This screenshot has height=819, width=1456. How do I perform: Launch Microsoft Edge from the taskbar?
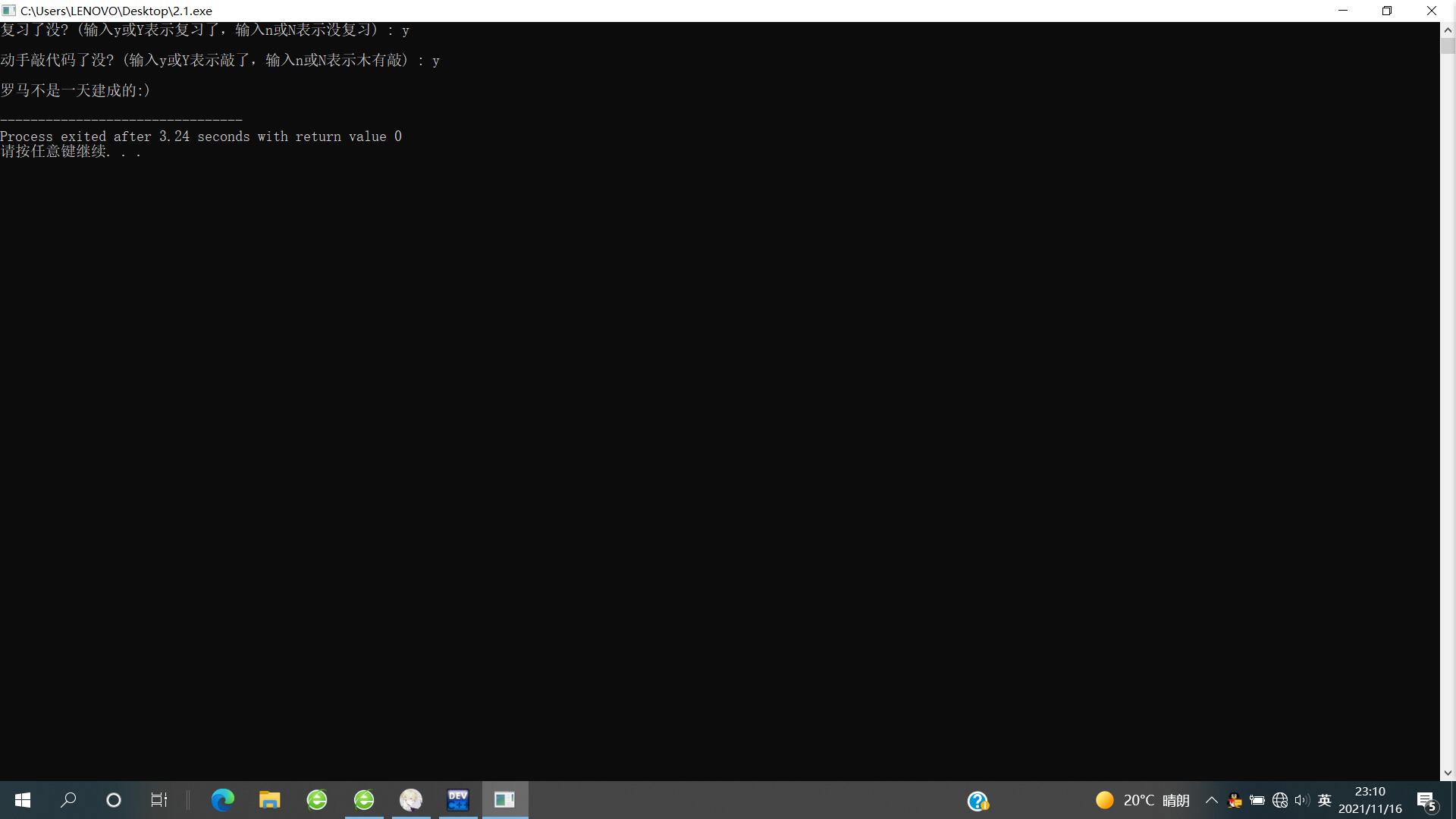222,800
